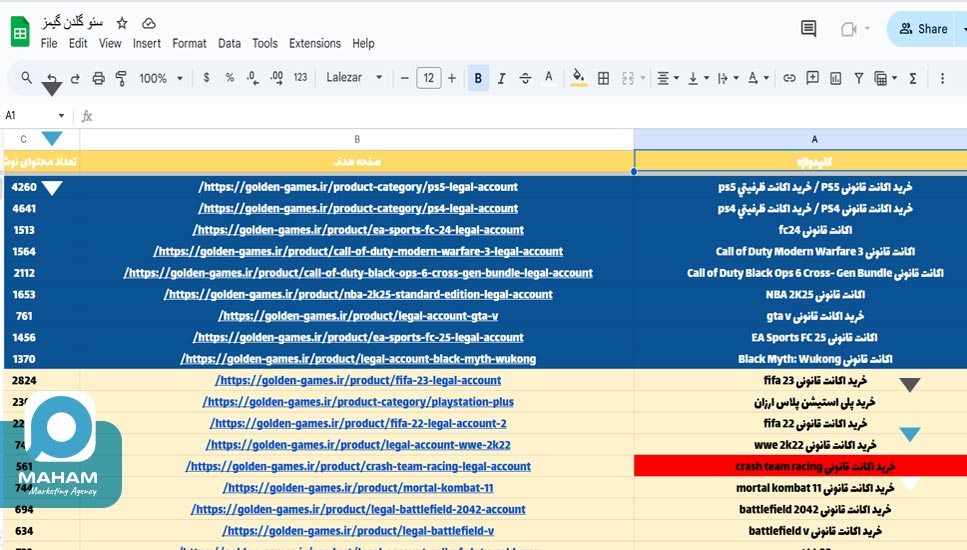Image resolution: width=967 pixels, height=550 pixels.
Task: Open the fifa-23-legal-account link
Action: (x=358, y=380)
